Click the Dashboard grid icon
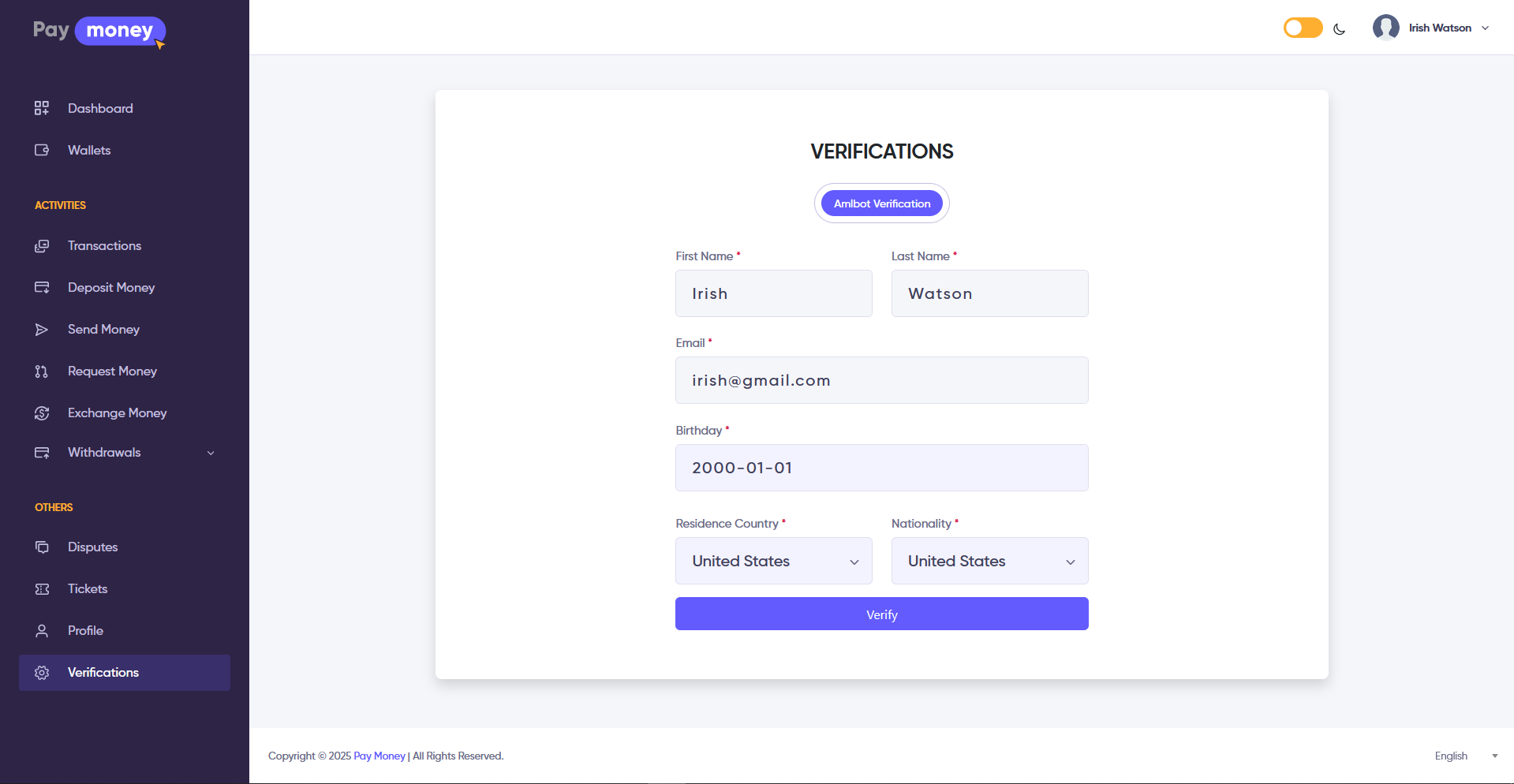The height and width of the screenshot is (784, 1514). (x=42, y=108)
